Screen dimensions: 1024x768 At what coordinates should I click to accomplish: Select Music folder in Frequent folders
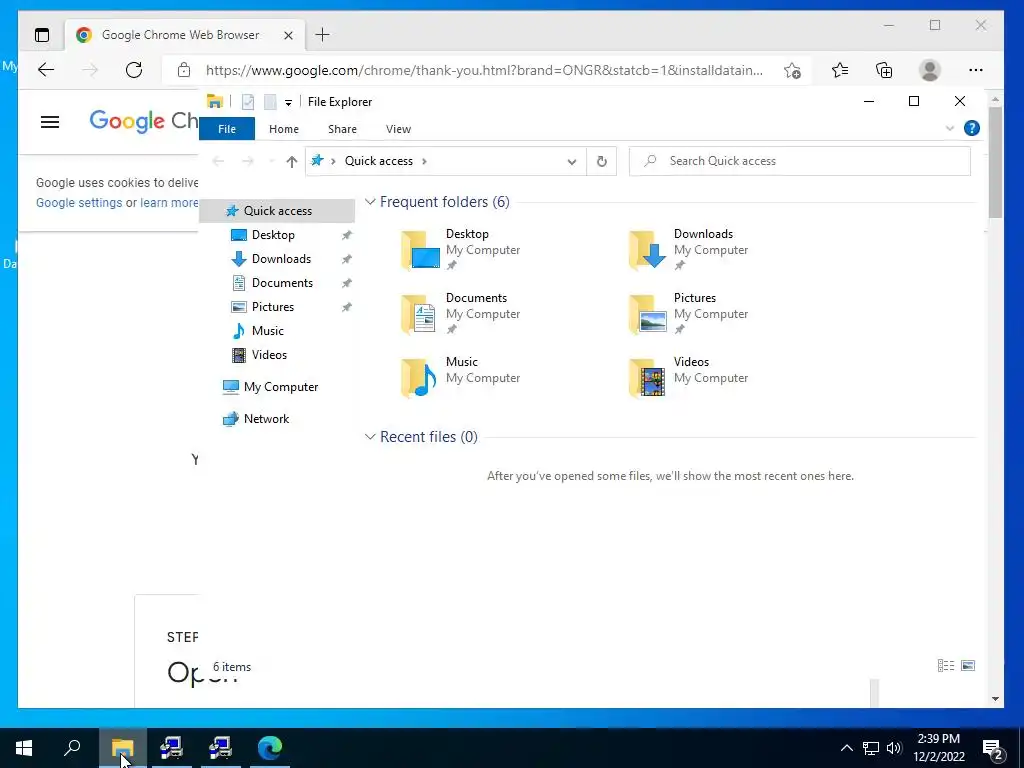(x=460, y=377)
